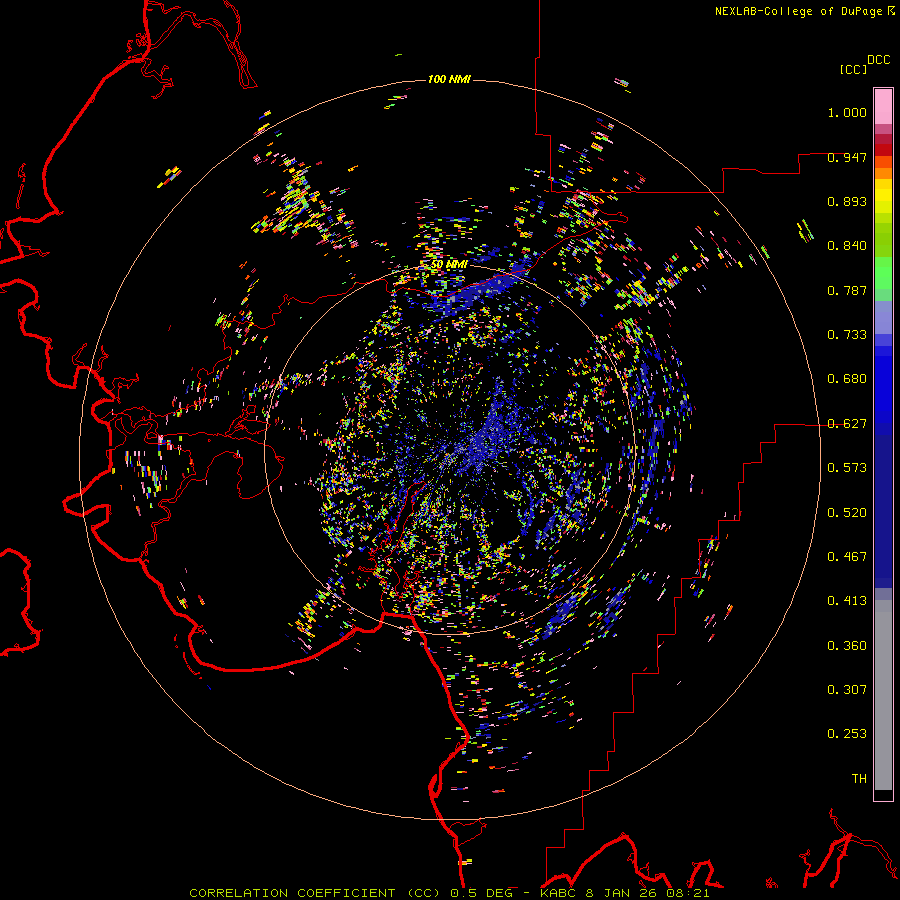Select the 0.520 scale value
The height and width of the screenshot is (900, 900).
point(847,513)
